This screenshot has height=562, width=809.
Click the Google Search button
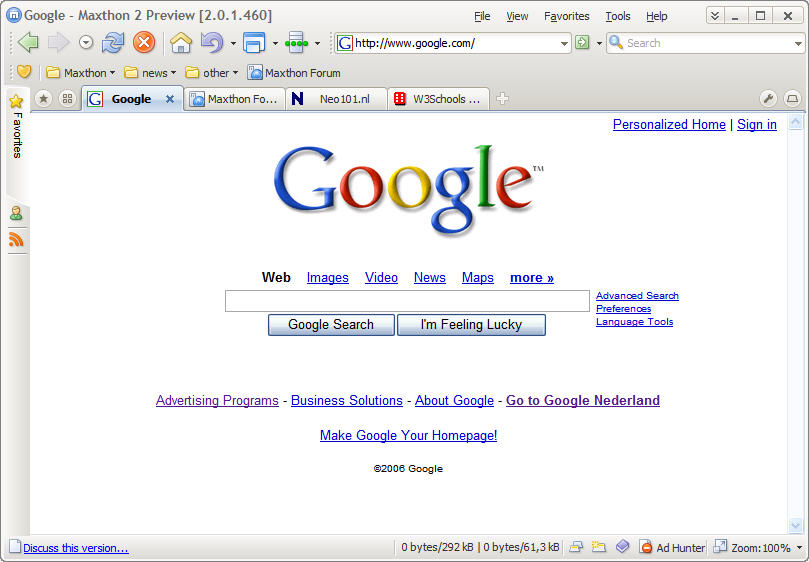click(331, 325)
